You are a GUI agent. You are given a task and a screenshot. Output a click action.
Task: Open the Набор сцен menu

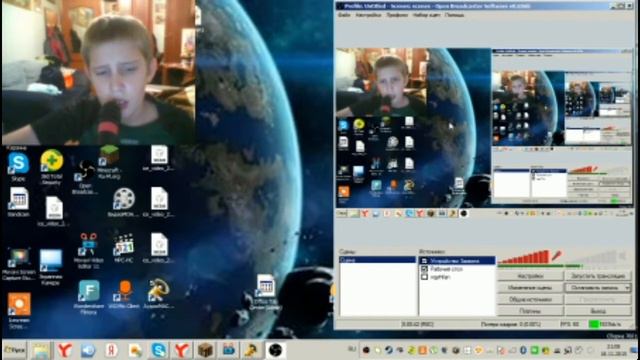click(427, 15)
